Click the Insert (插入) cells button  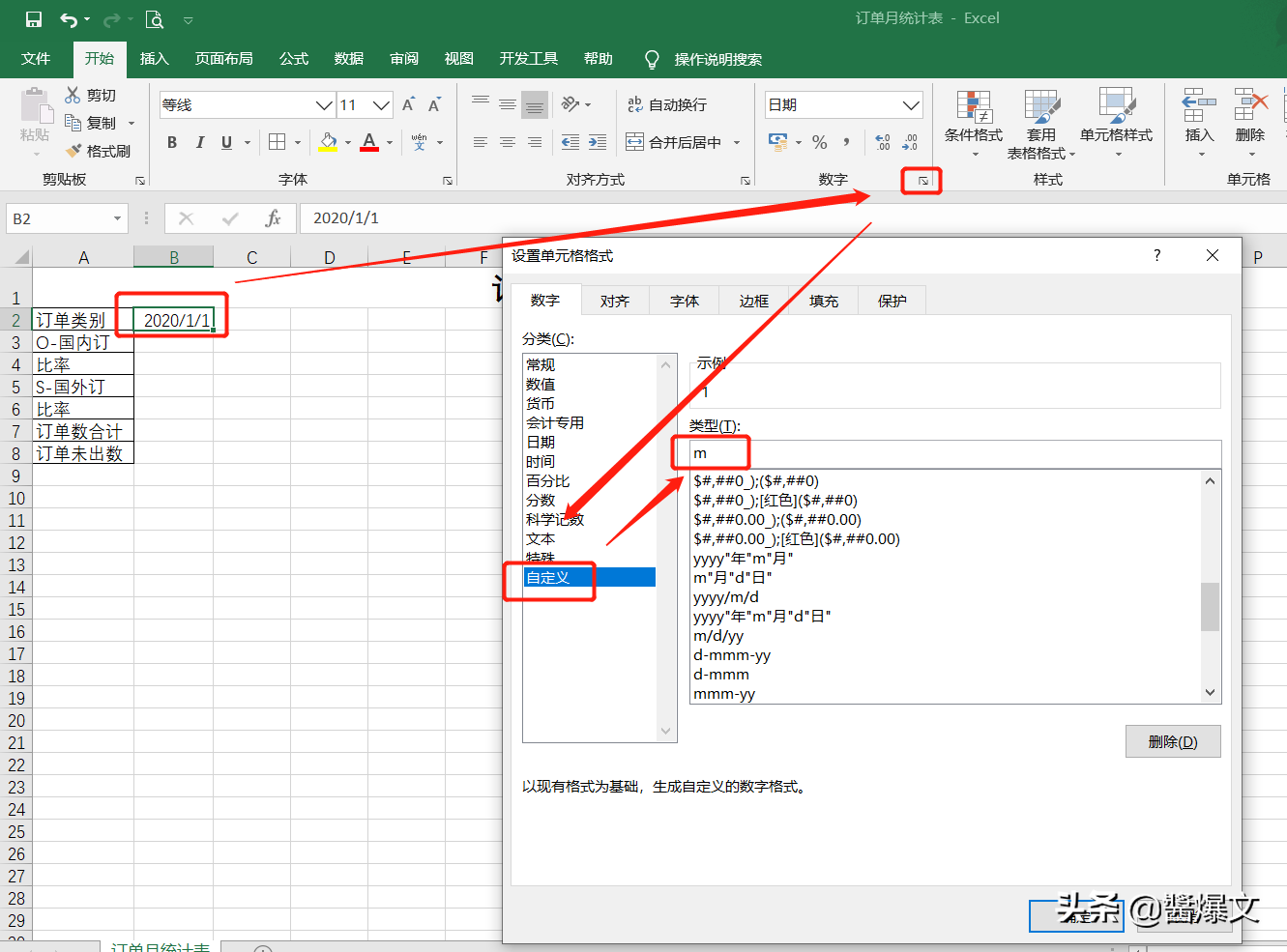(x=1199, y=124)
